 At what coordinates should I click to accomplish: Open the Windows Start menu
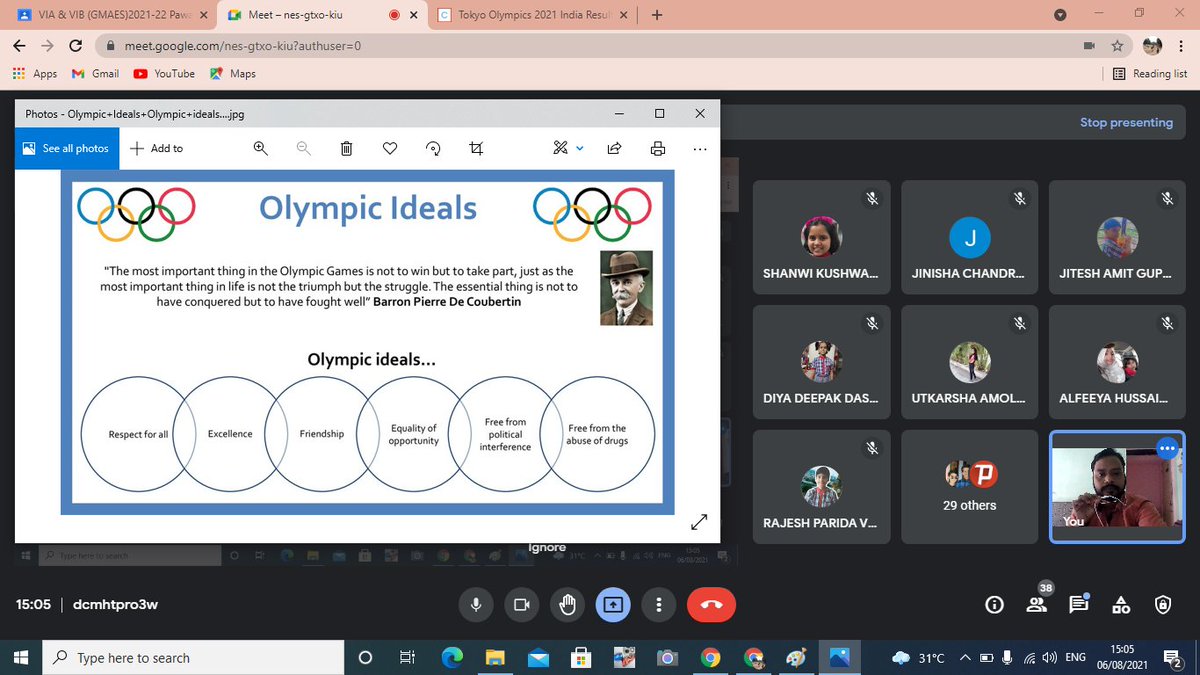click(x=20, y=657)
